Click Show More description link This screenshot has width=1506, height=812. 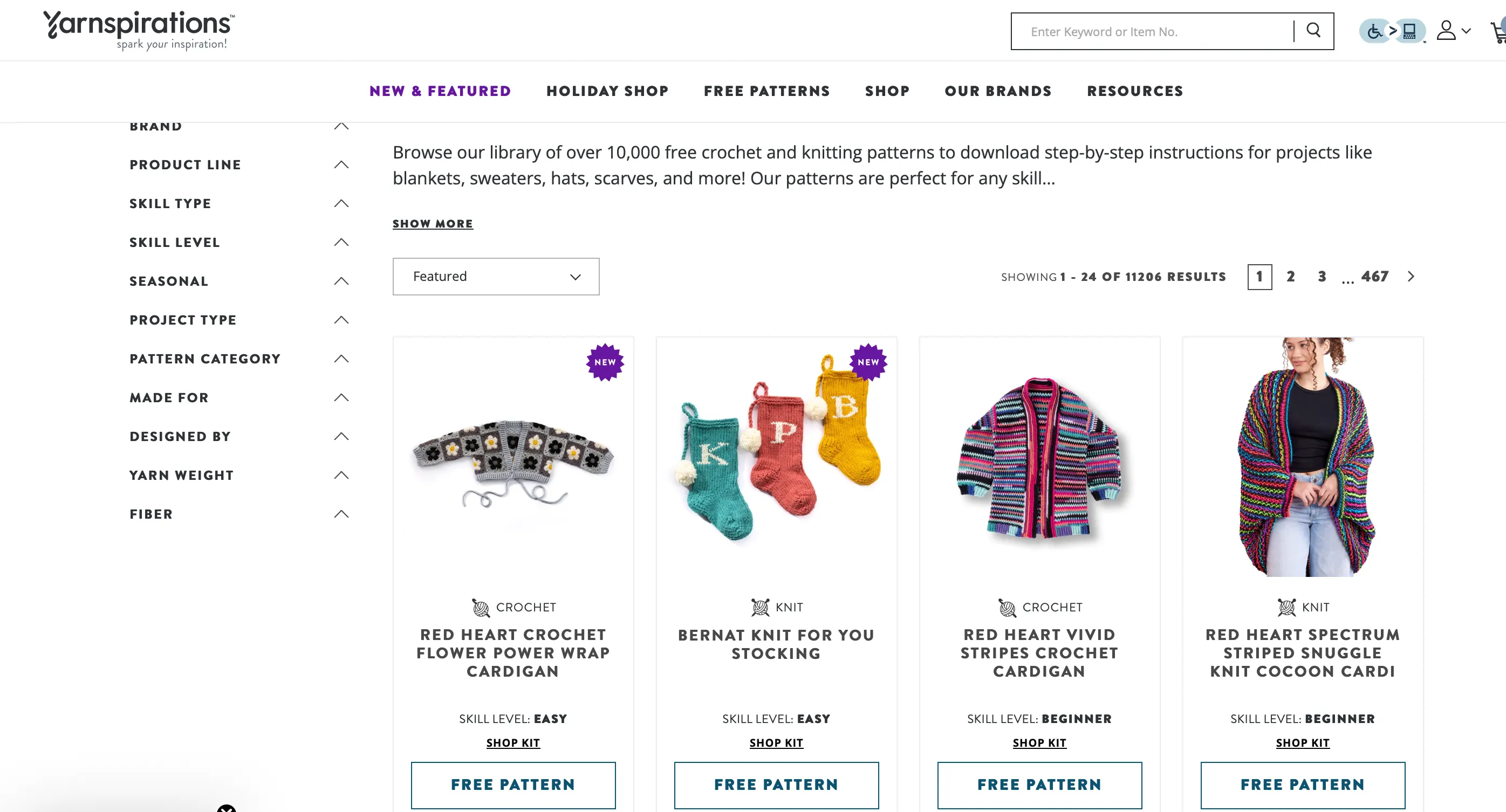coord(433,224)
